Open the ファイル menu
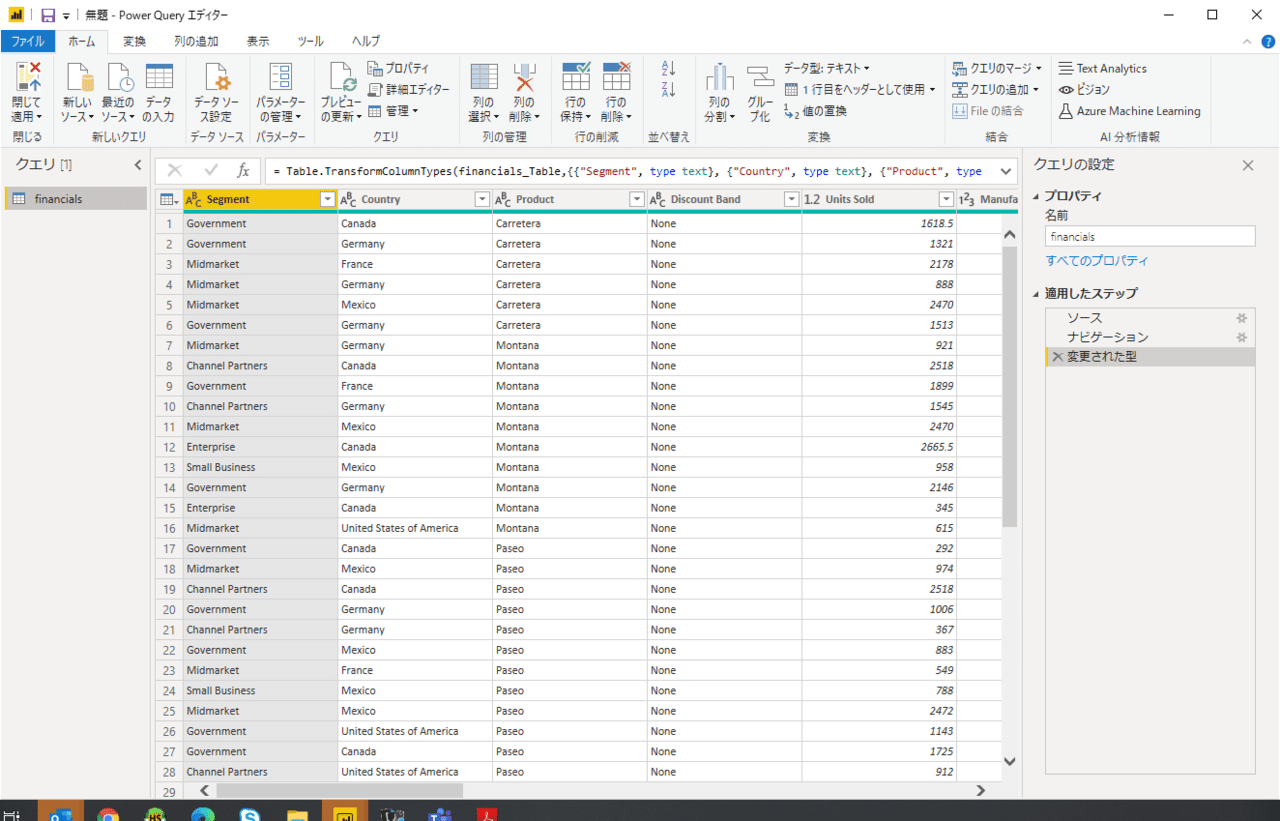This screenshot has width=1280, height=821. click(x=29, y=41)
